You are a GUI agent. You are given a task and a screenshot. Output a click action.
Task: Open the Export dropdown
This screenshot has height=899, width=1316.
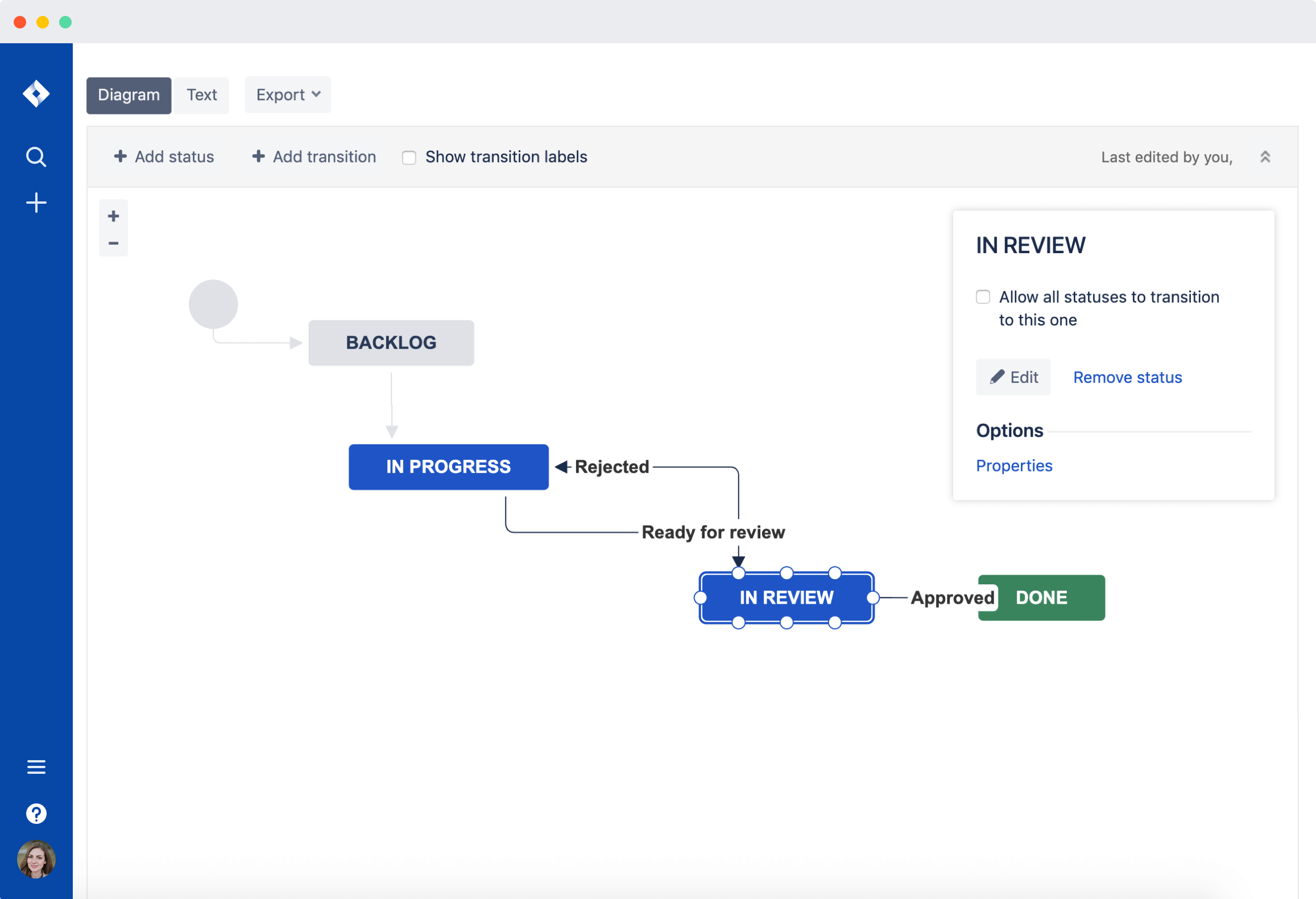pyautogui.click(x=288, y=94)
